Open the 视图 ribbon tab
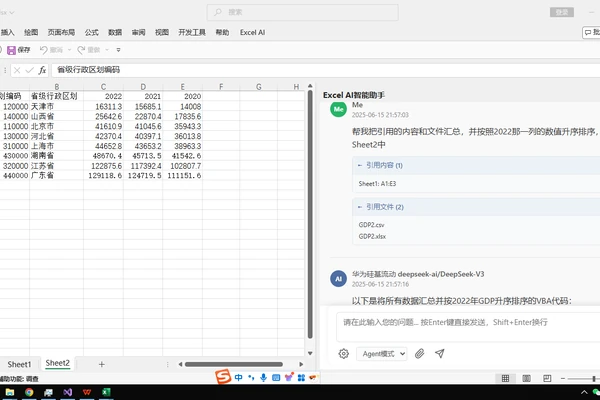The height and width of the screenshot is (400, 600). pyautogui.click(x=162, y=33)
